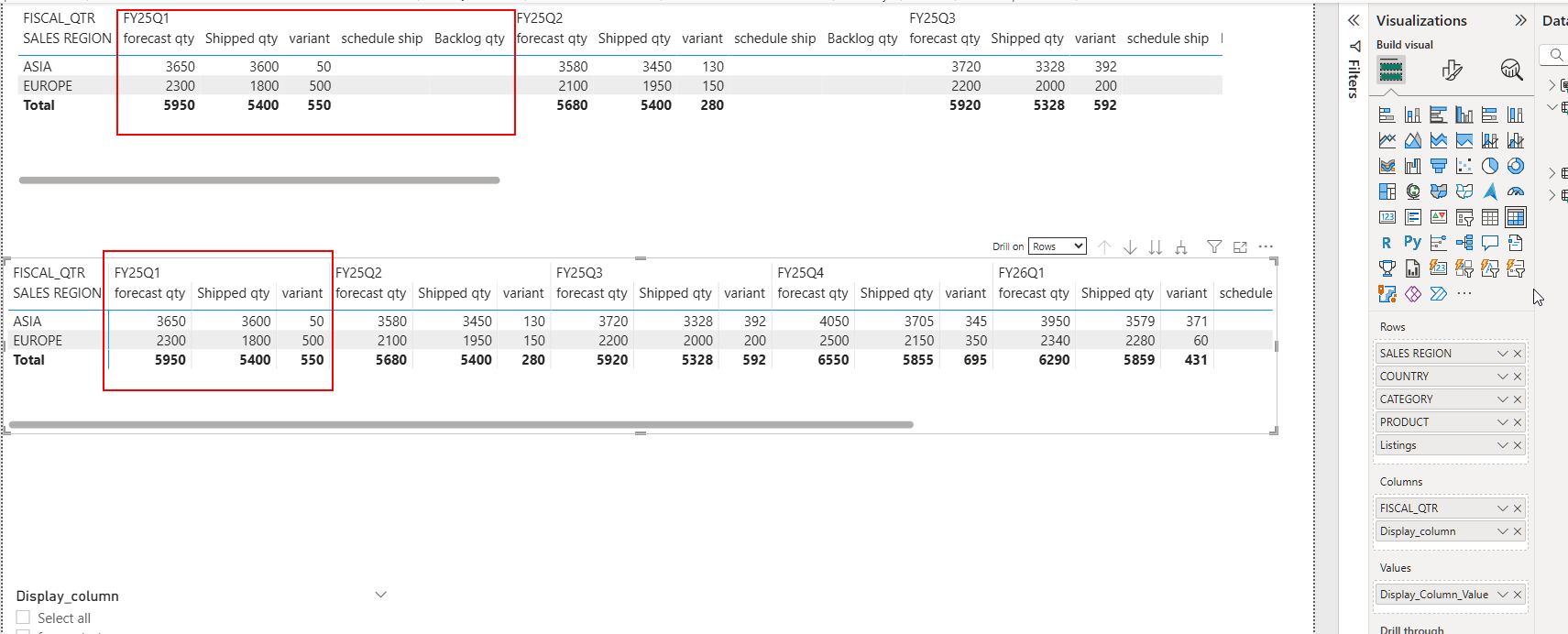Select the donut chart visual
Screen dimensions: 1568x634
tap(1515, 166)
